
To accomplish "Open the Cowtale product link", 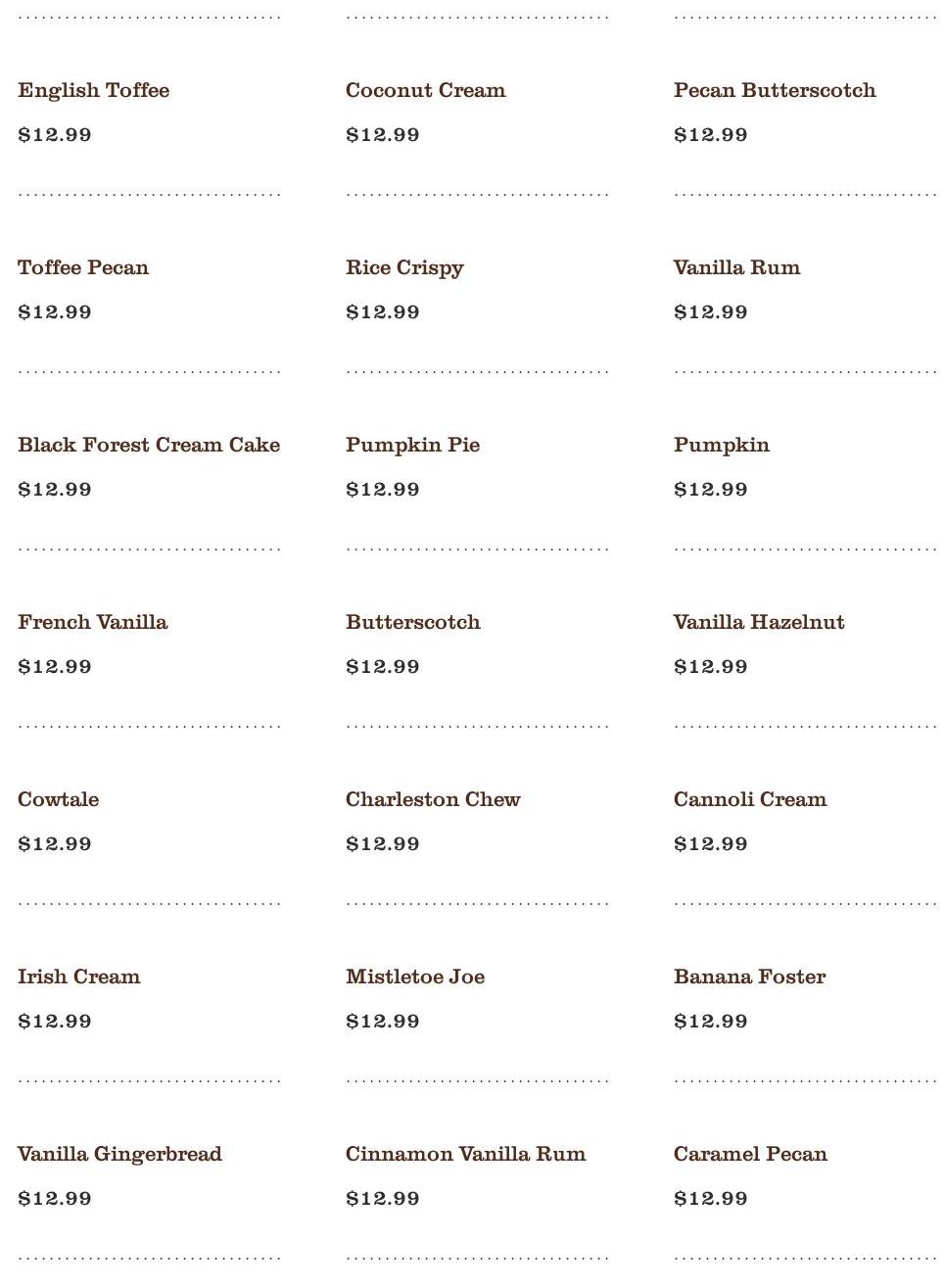I will pos(58,799).
